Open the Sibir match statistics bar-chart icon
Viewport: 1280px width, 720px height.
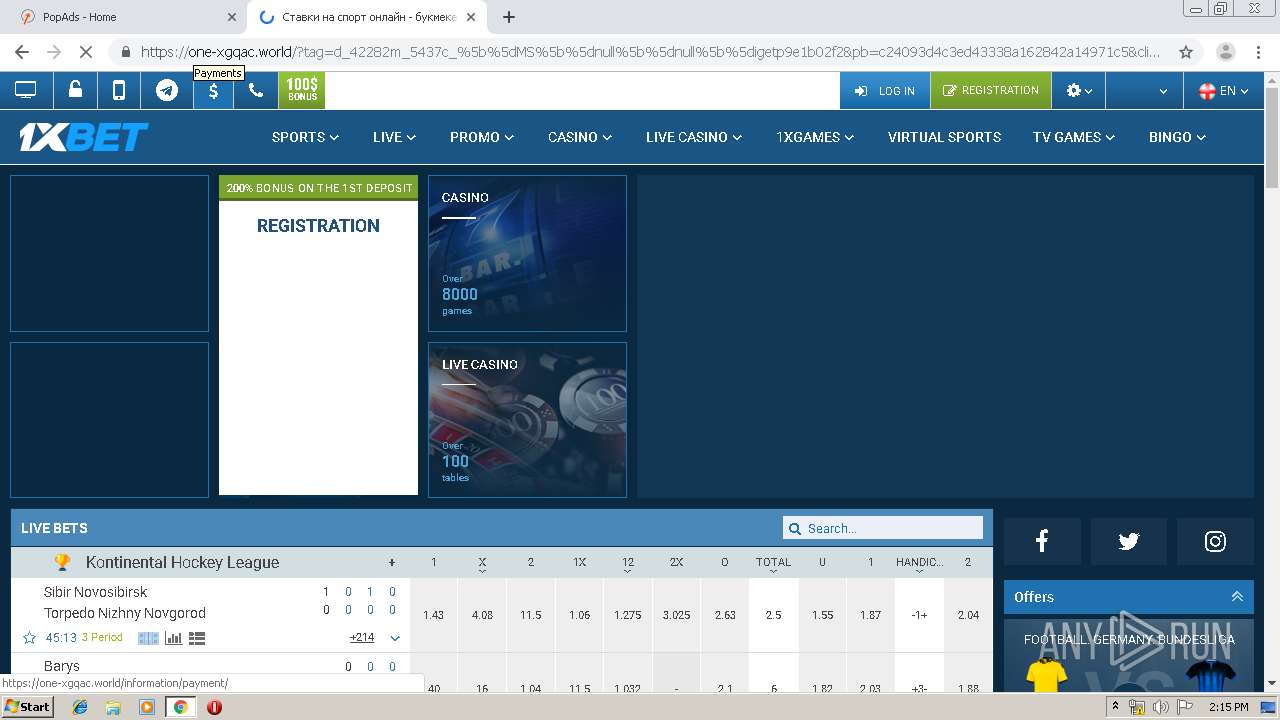pos(173,637)
